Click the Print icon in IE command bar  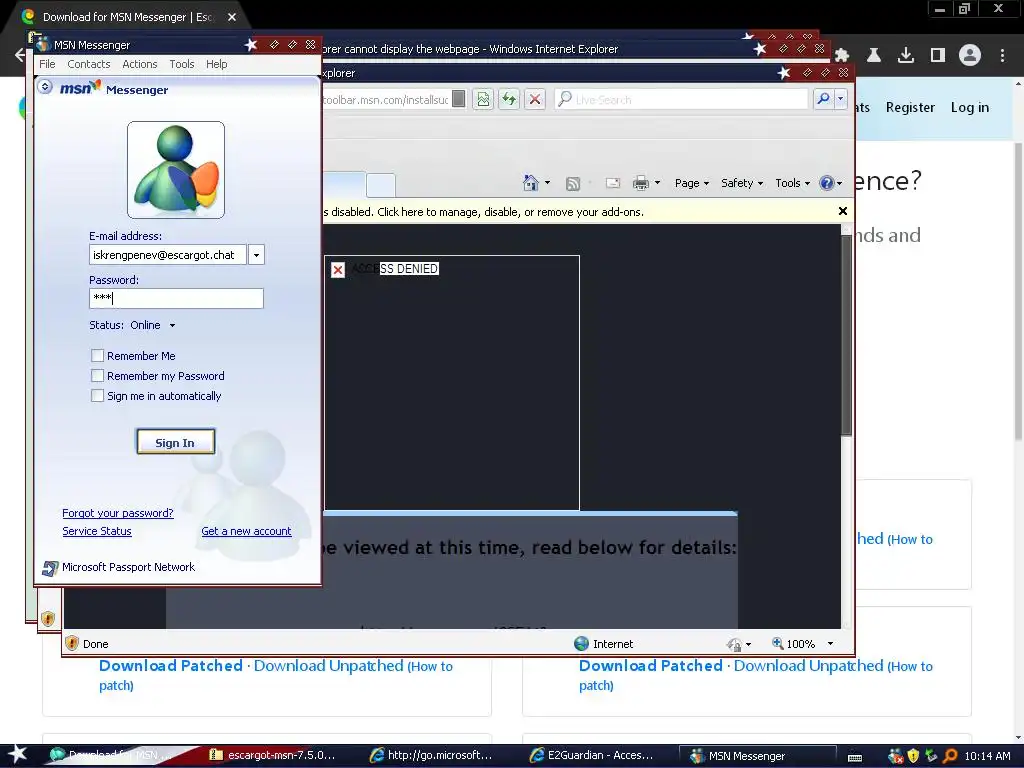pyautogui.click(x=641, y=184)
